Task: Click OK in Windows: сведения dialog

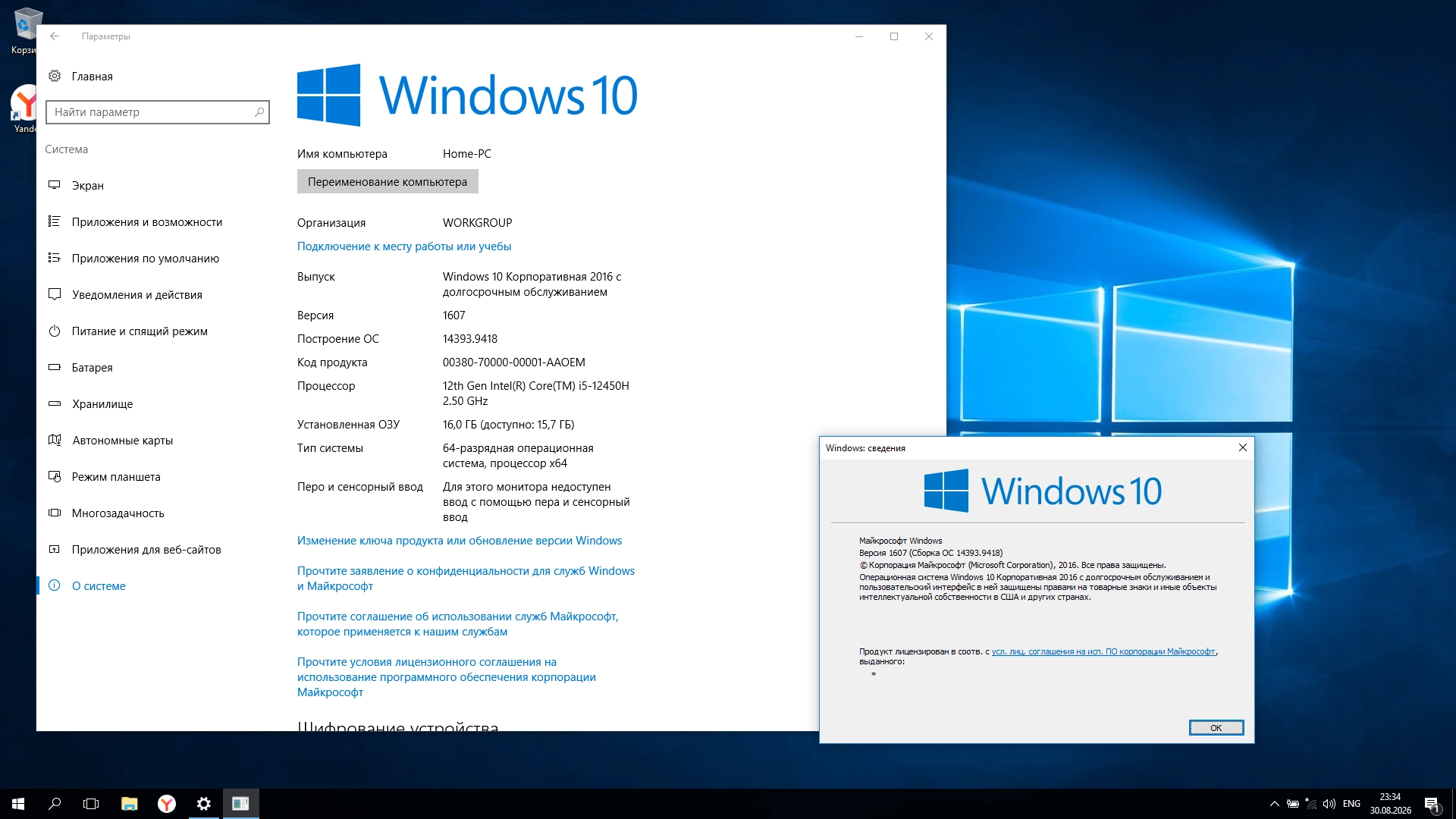Action: 1216,728
